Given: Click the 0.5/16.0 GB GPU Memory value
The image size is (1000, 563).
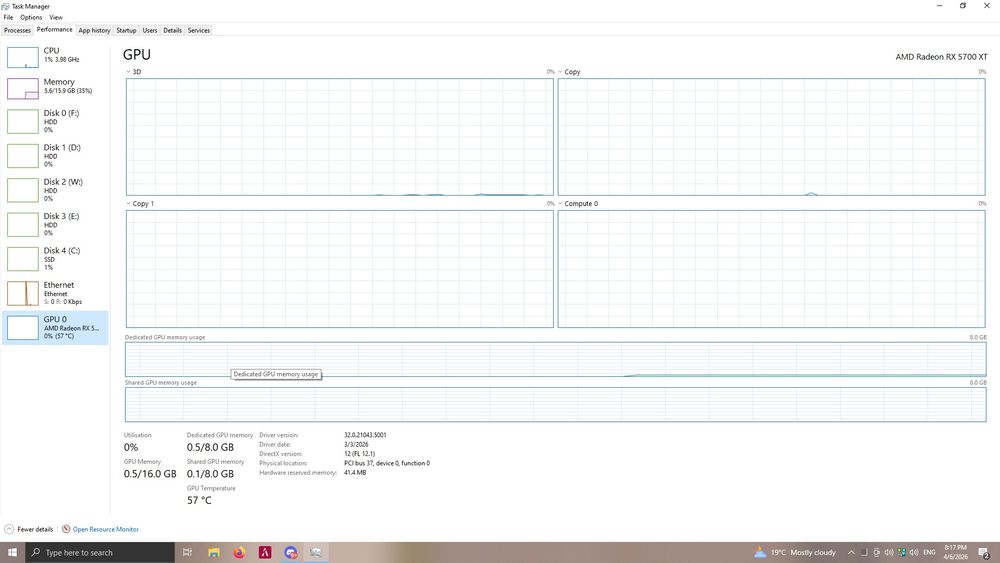Looking at the screenshot, I should click(150, 474).
